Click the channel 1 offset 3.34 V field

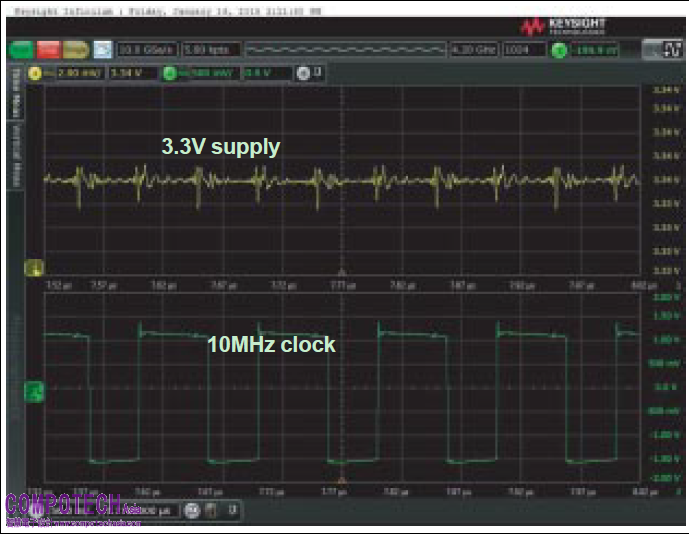point(126,72)
